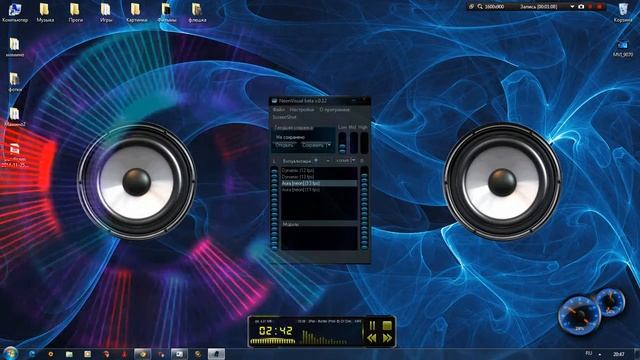Skip to previous track in player
Image resolution: width=640 pixels, height=360 pixels.
coord(372,338)
